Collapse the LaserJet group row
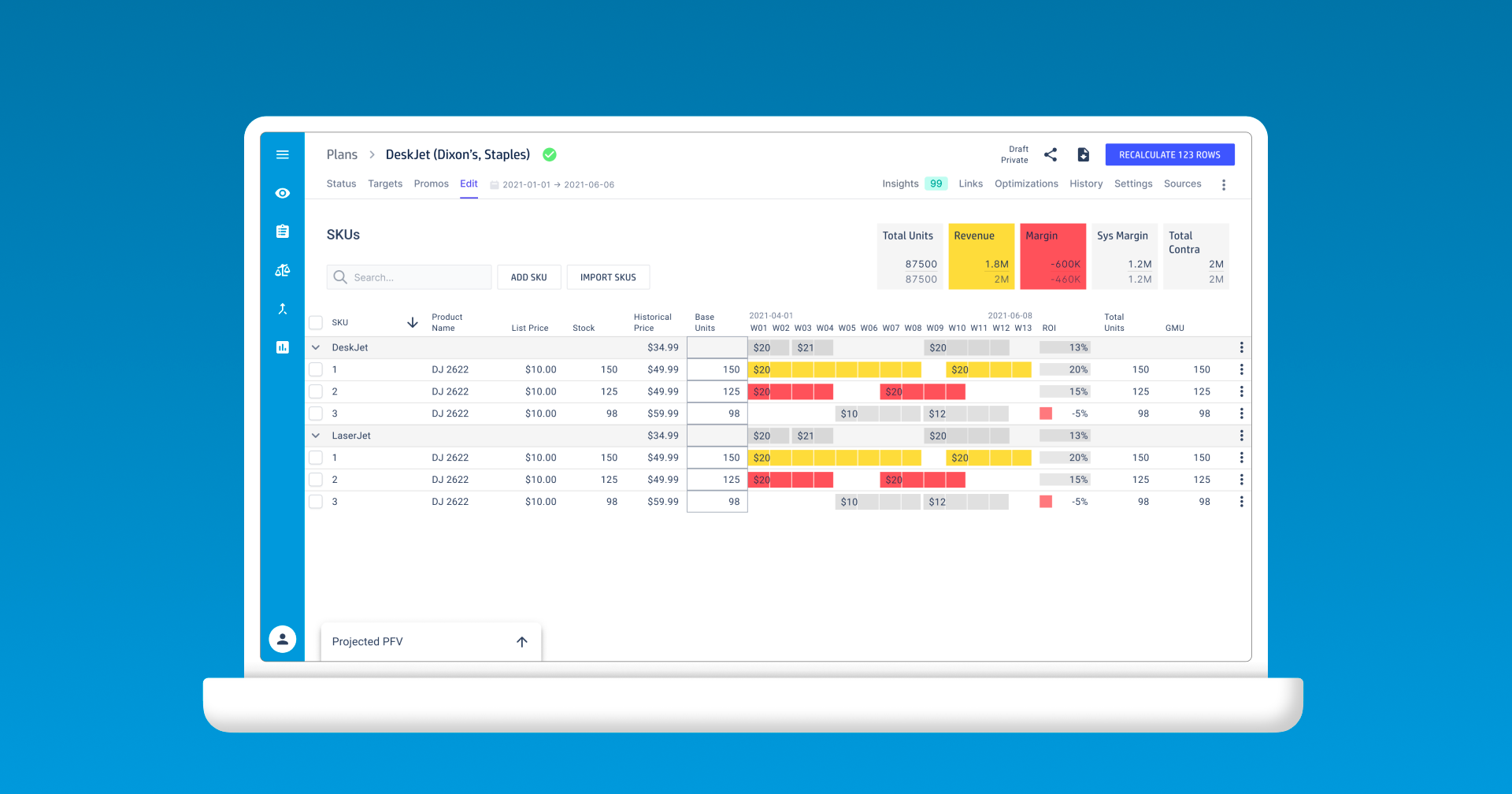 pos(316,436)
